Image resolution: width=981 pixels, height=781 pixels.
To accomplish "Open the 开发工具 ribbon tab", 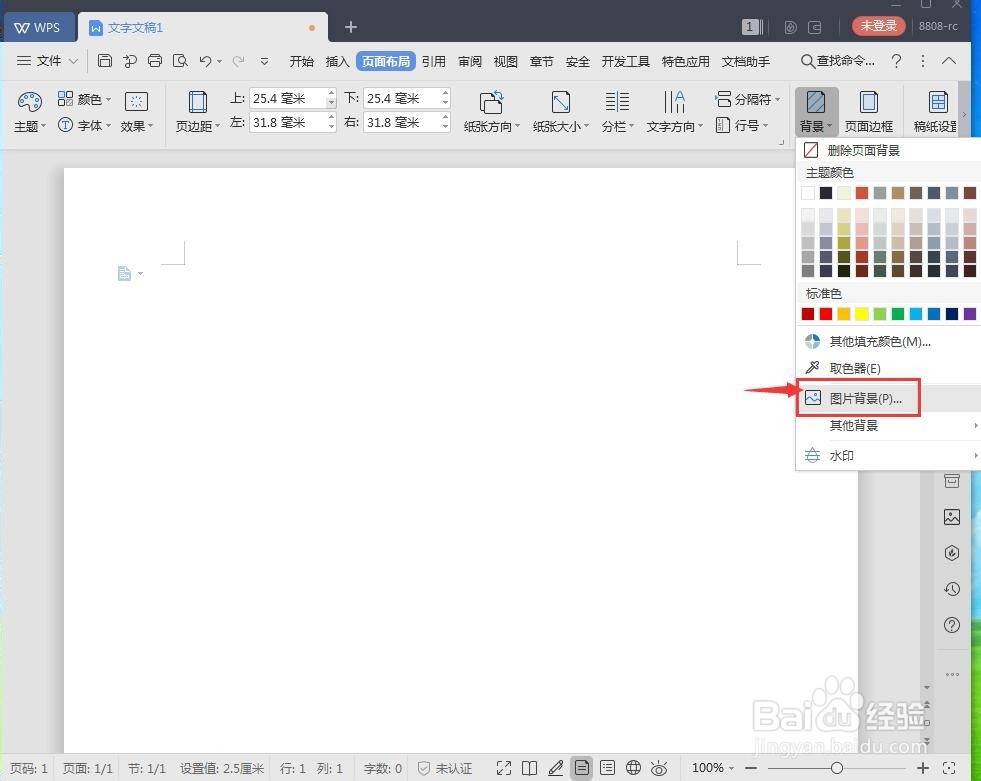I will [x=626, y=61].
